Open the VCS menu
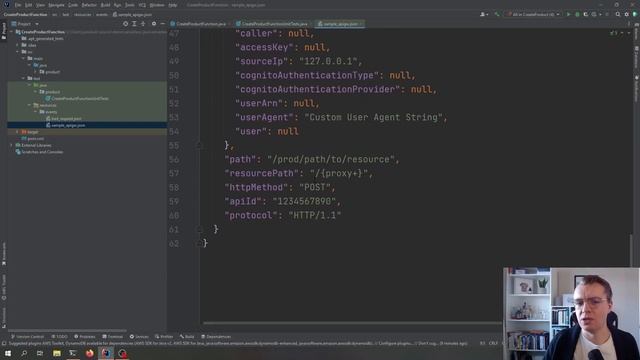Image resolution: width=640 pixels, height=360 pixels. [x=142, y=5]
